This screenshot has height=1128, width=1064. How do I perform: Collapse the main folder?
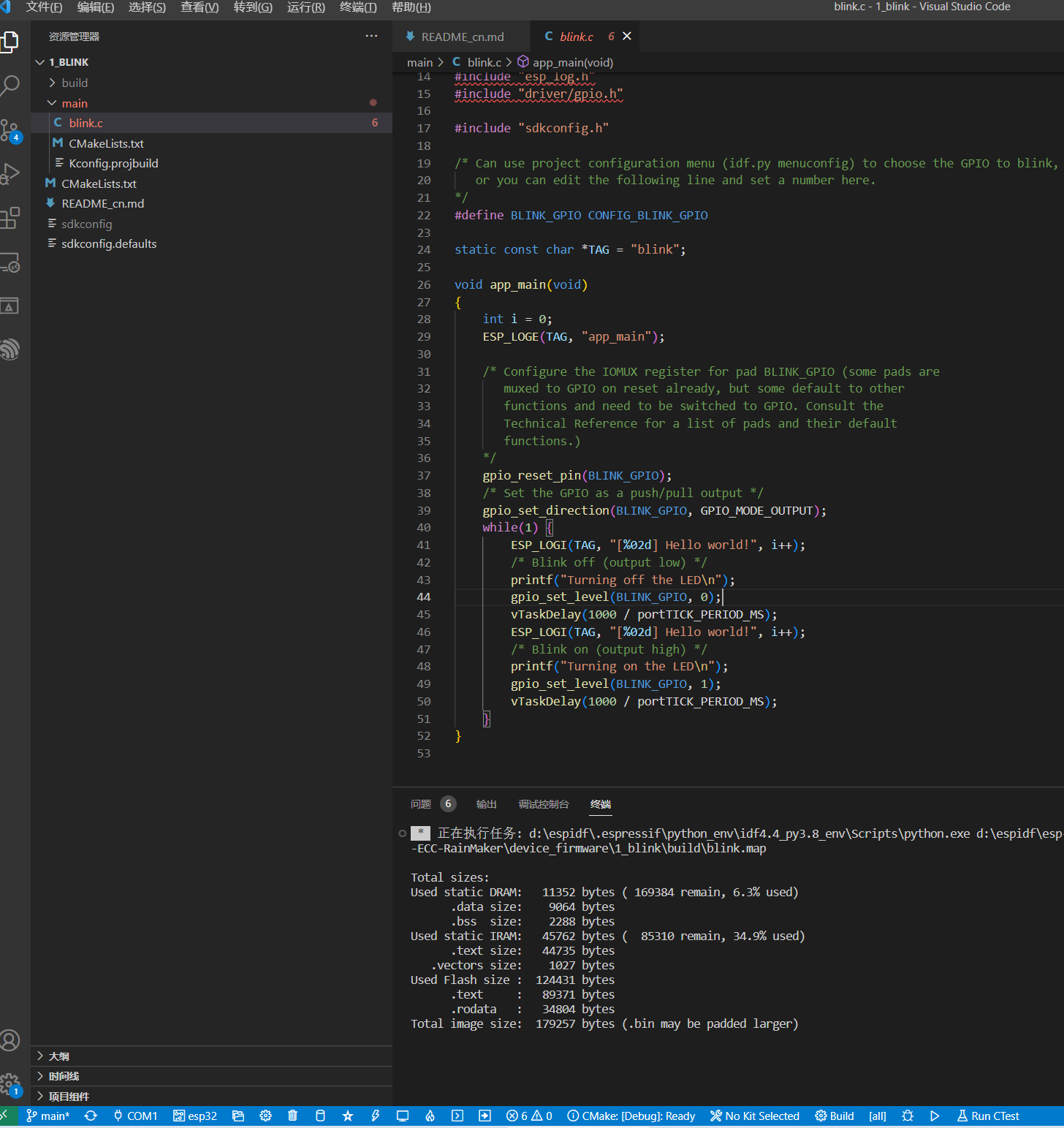coord(212,103)
